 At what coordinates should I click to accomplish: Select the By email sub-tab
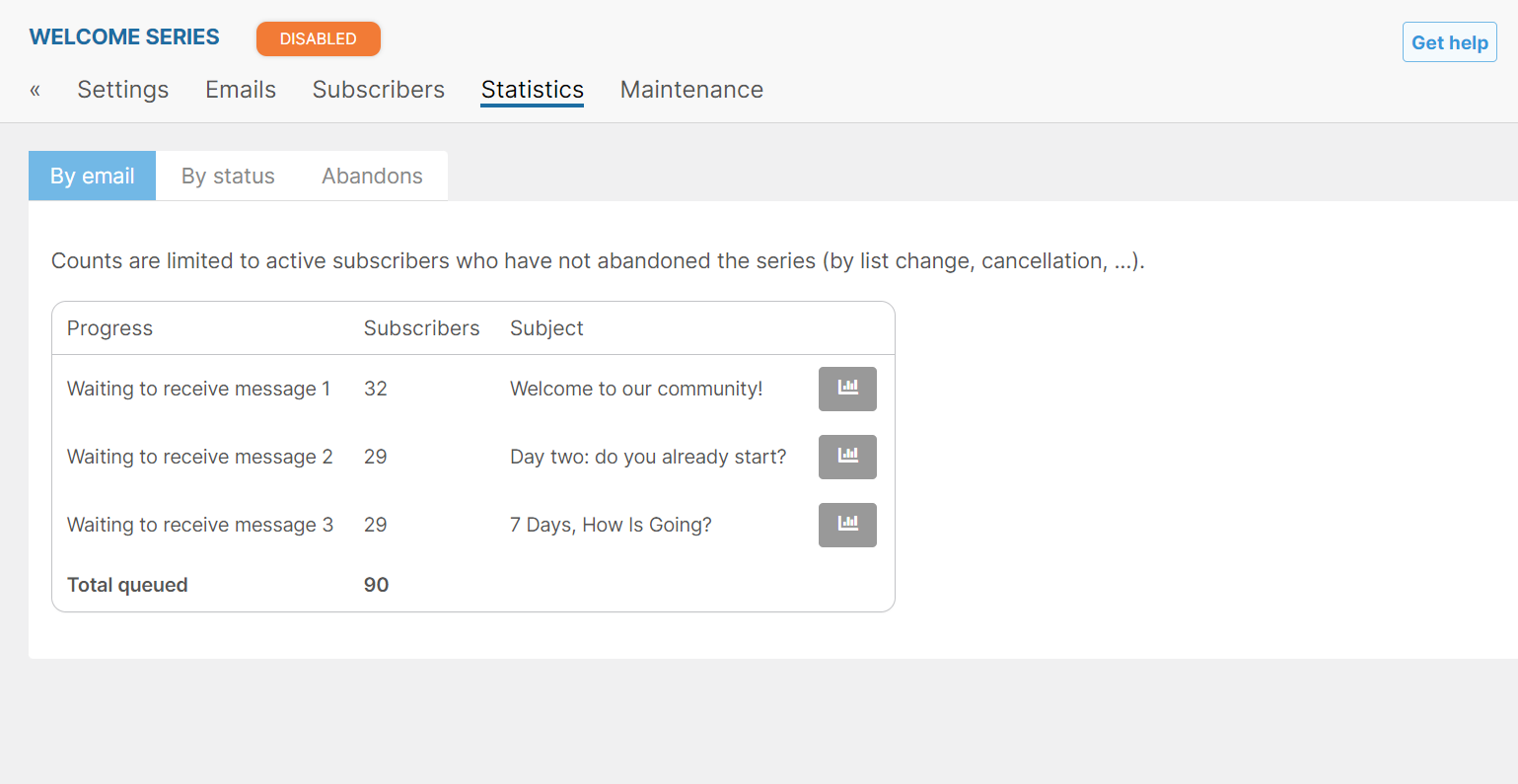pyautogui.click(x=93, y=176)
